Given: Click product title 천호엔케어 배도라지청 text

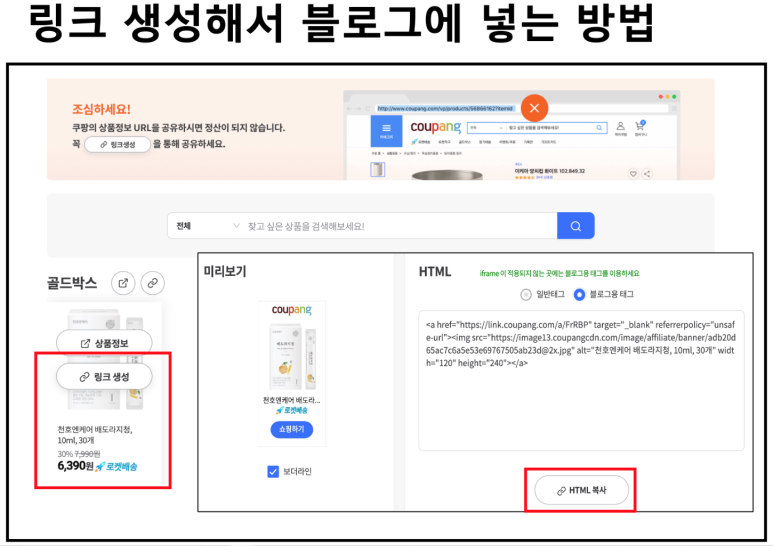Looking at the screenshot, I should pos(95,435).
